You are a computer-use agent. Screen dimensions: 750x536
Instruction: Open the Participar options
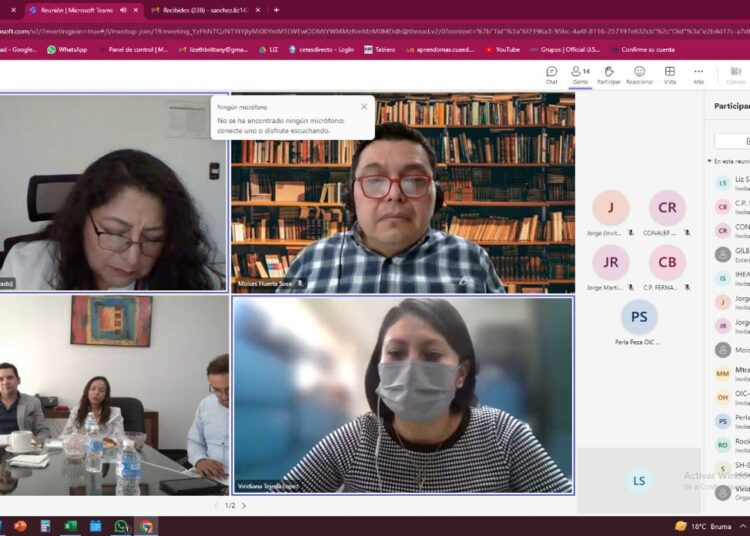608,74
